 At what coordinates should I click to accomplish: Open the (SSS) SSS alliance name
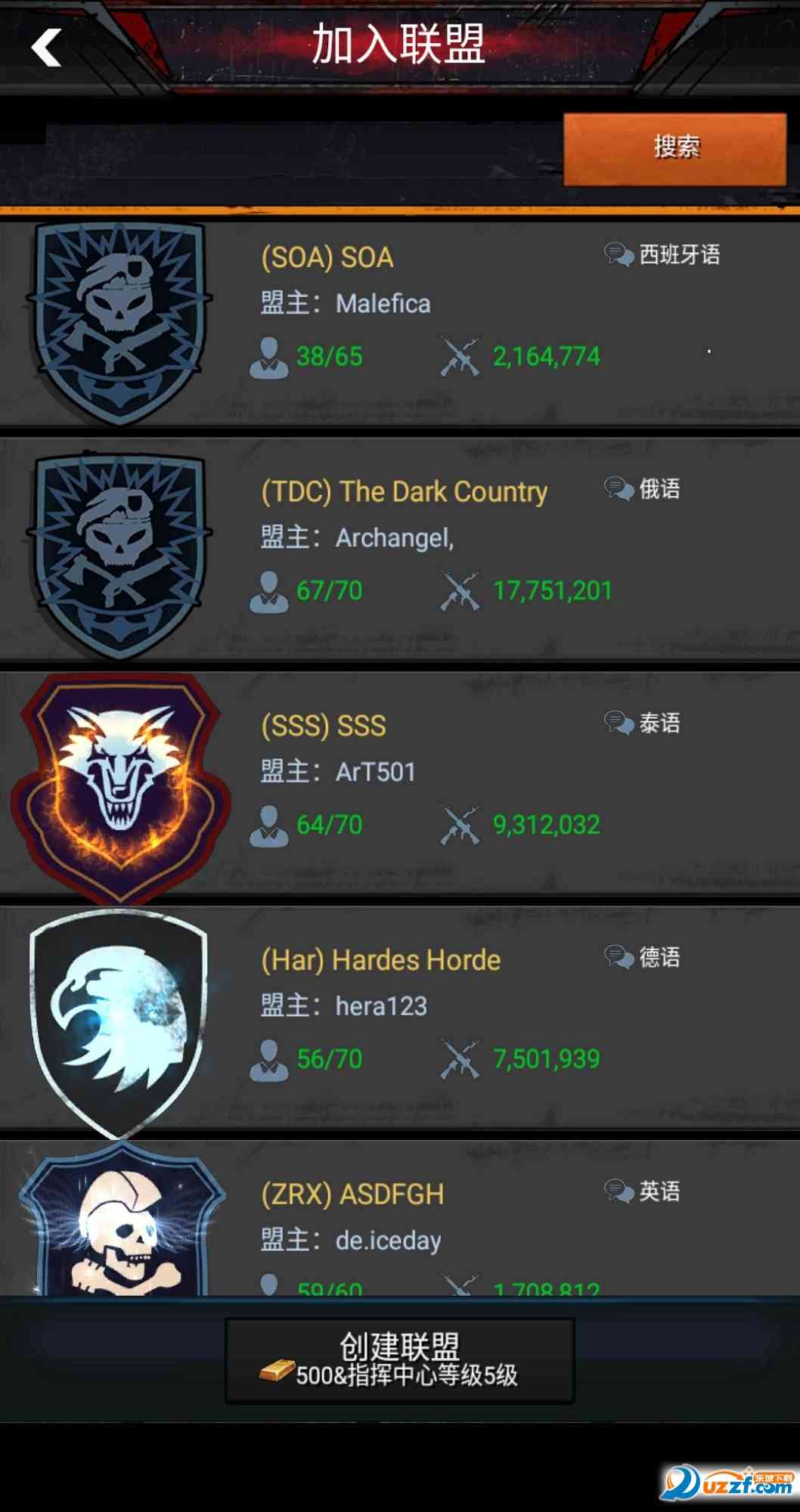324,726
